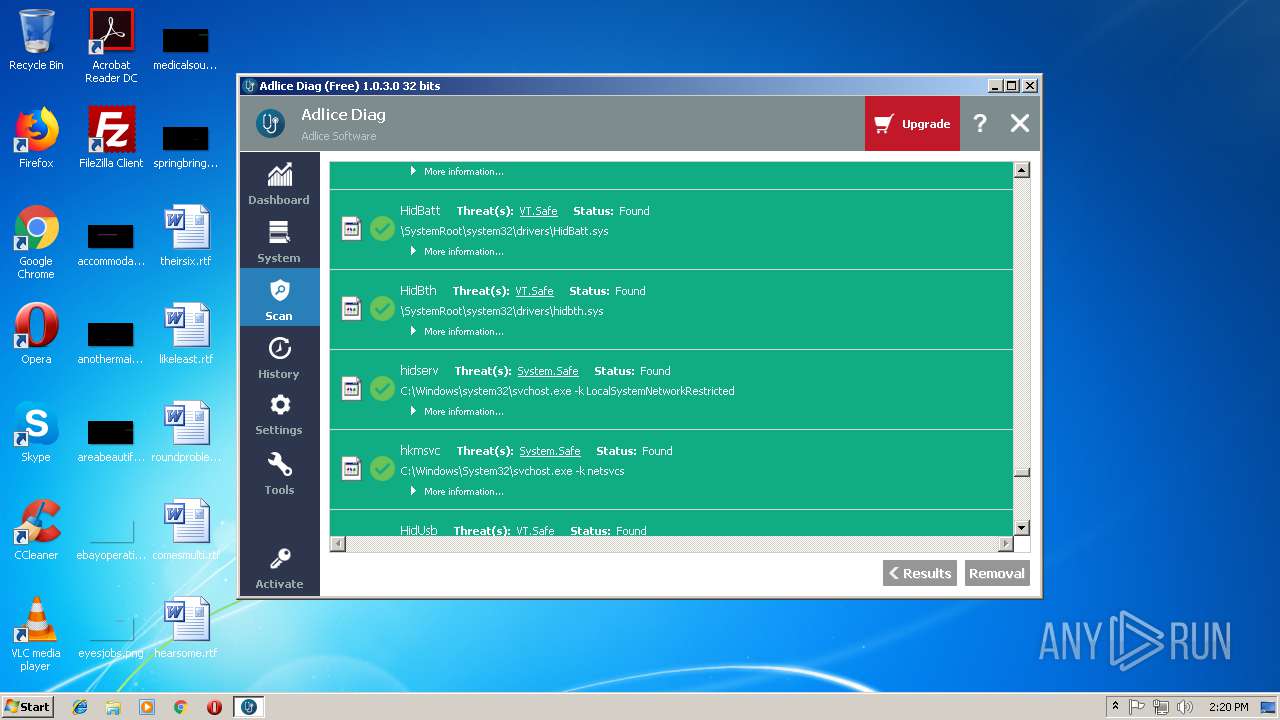The width and height of the screenshot is (1280, 720).
Task: Expand More information under hkmsvc
Action: click(457, 492)
